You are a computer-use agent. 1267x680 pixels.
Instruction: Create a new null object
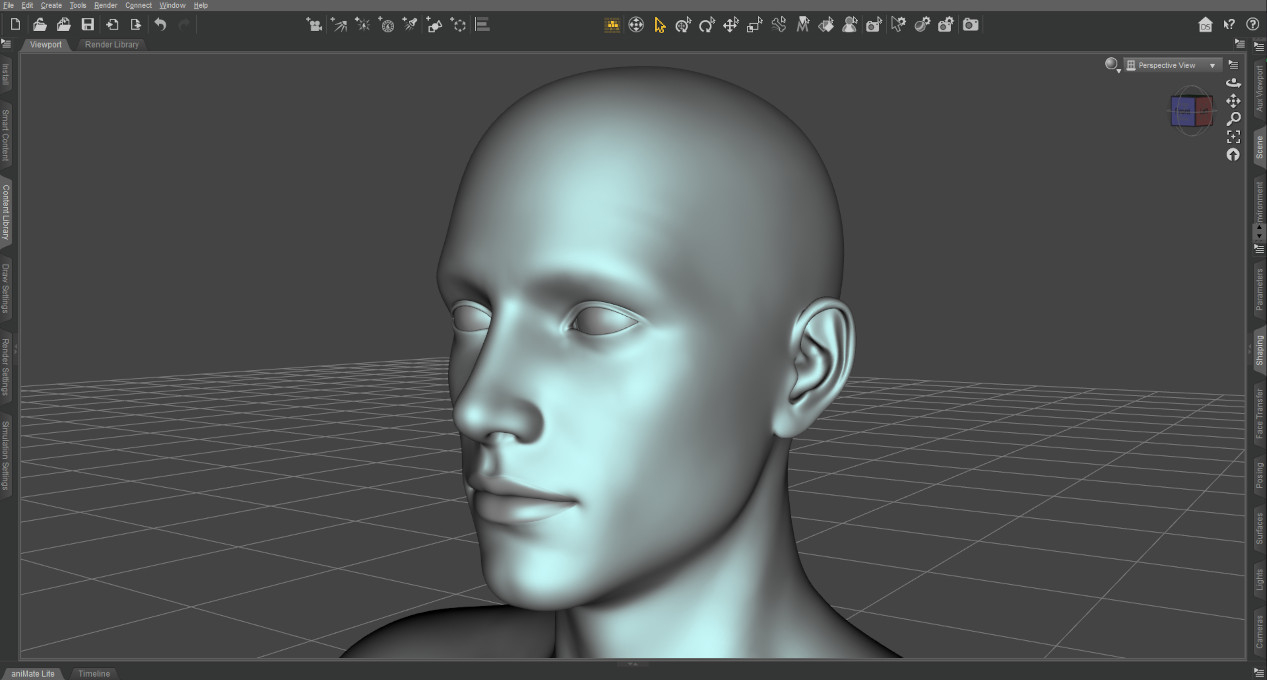(x=458, y=25)
